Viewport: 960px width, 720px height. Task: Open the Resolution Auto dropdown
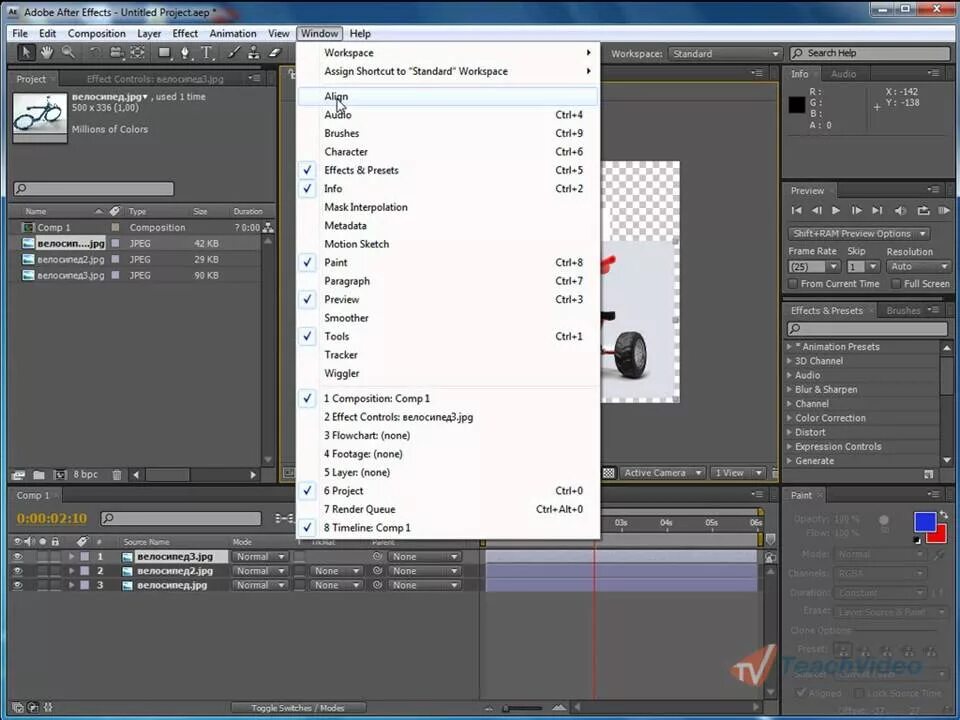(918, 266)
